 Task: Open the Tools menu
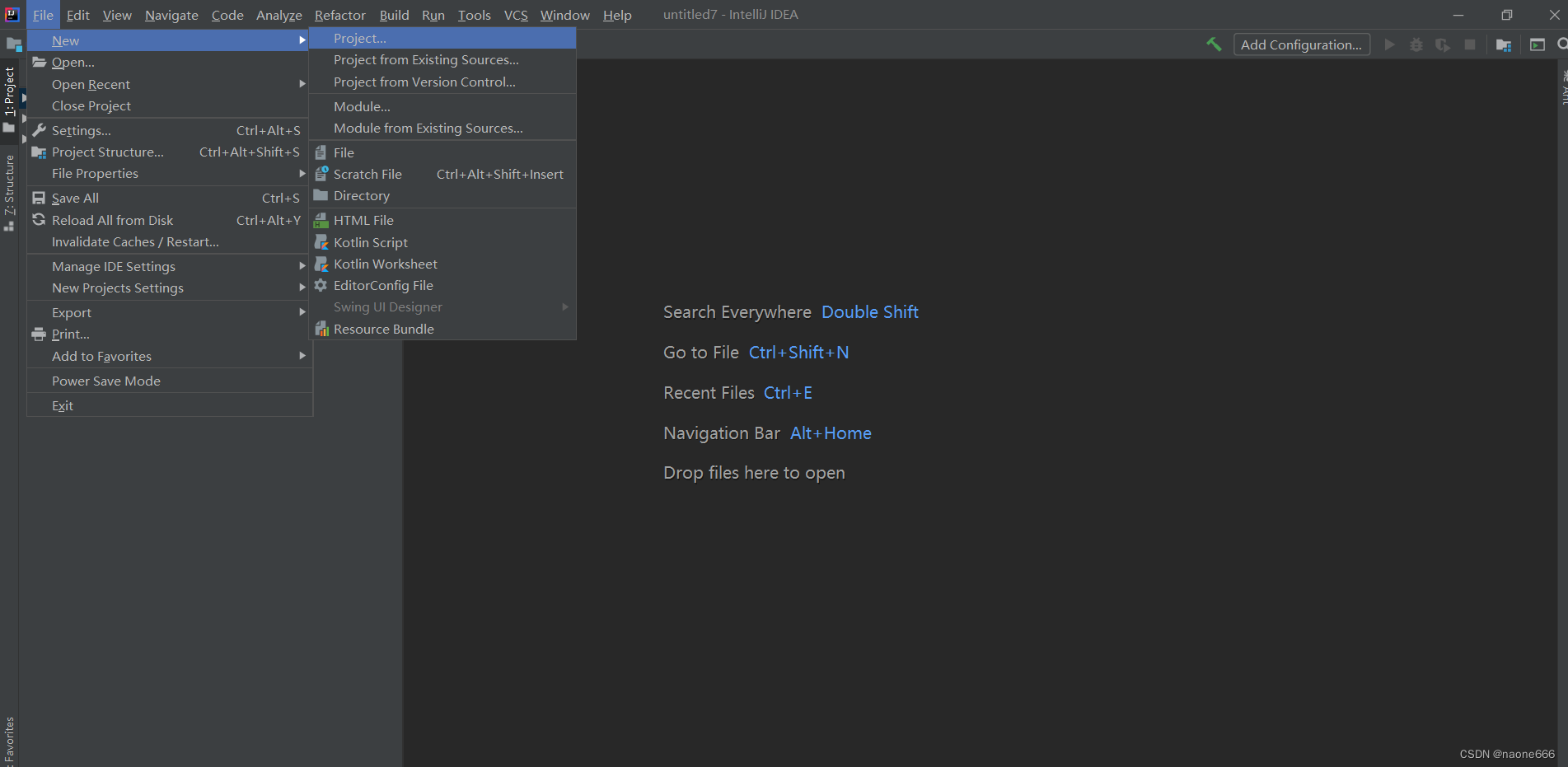click(475, 15)
